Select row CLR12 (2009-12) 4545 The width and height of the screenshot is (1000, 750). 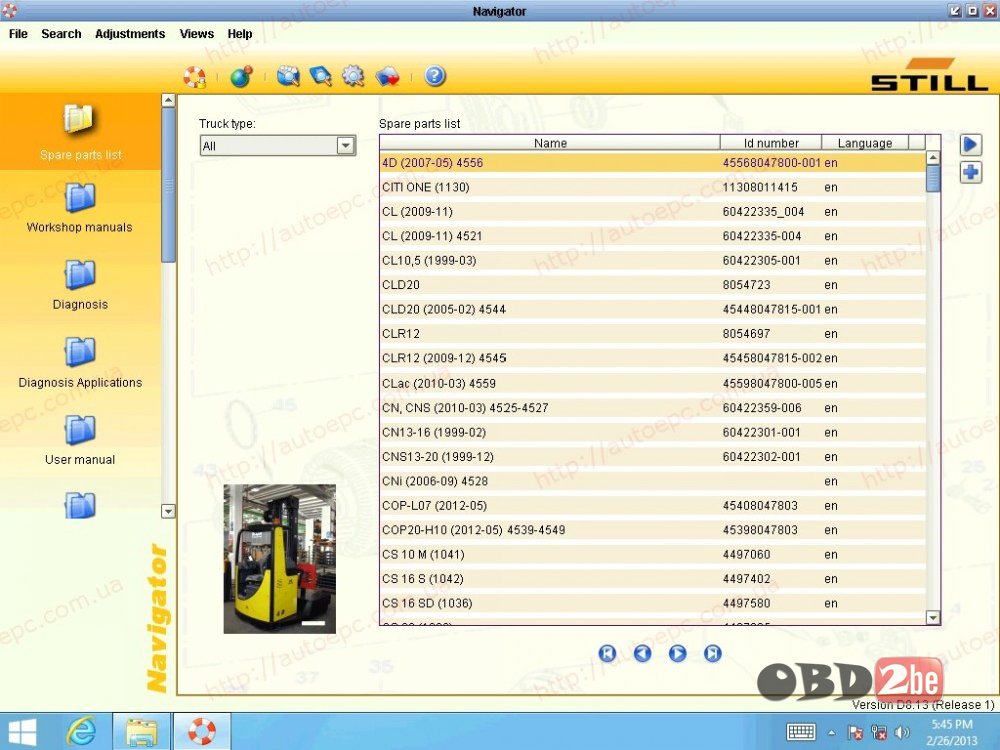[x=652, y=358]
